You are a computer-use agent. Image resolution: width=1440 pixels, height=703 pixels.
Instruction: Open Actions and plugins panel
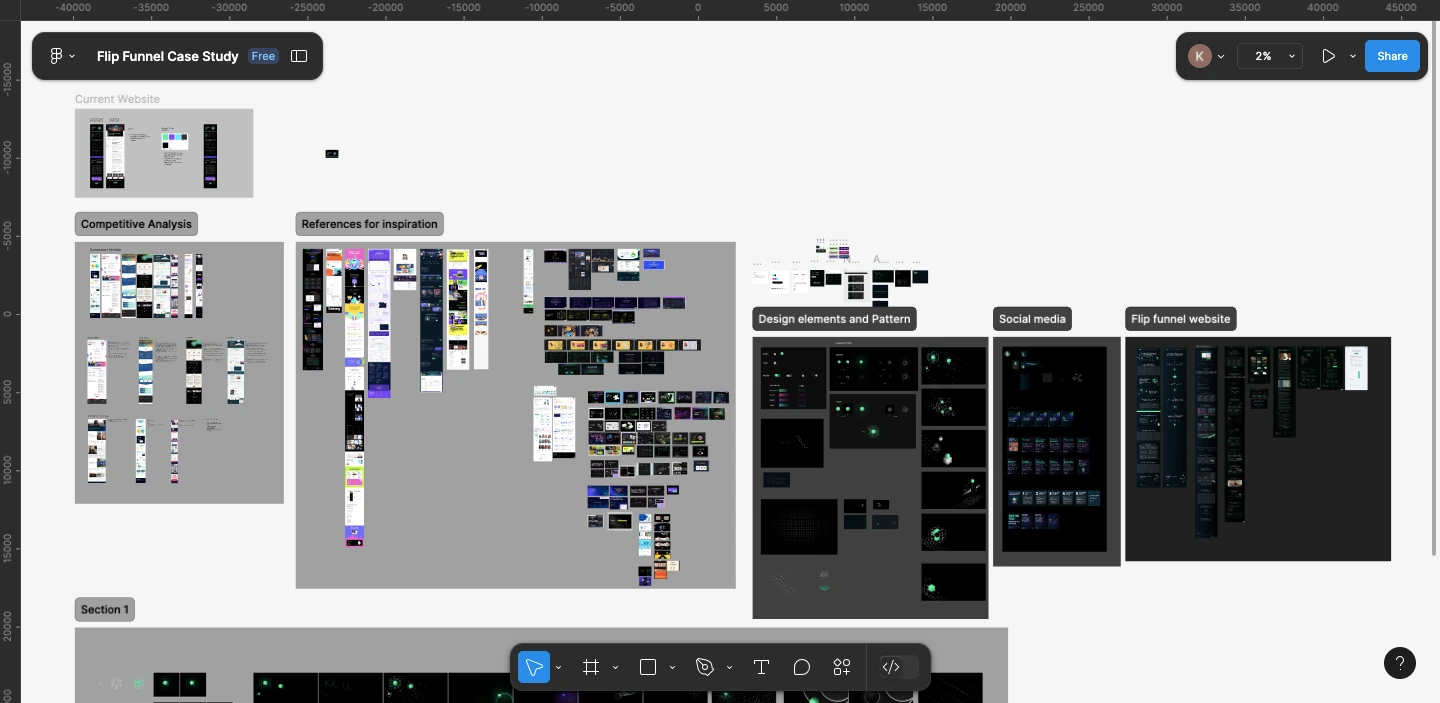click(841, 667)
